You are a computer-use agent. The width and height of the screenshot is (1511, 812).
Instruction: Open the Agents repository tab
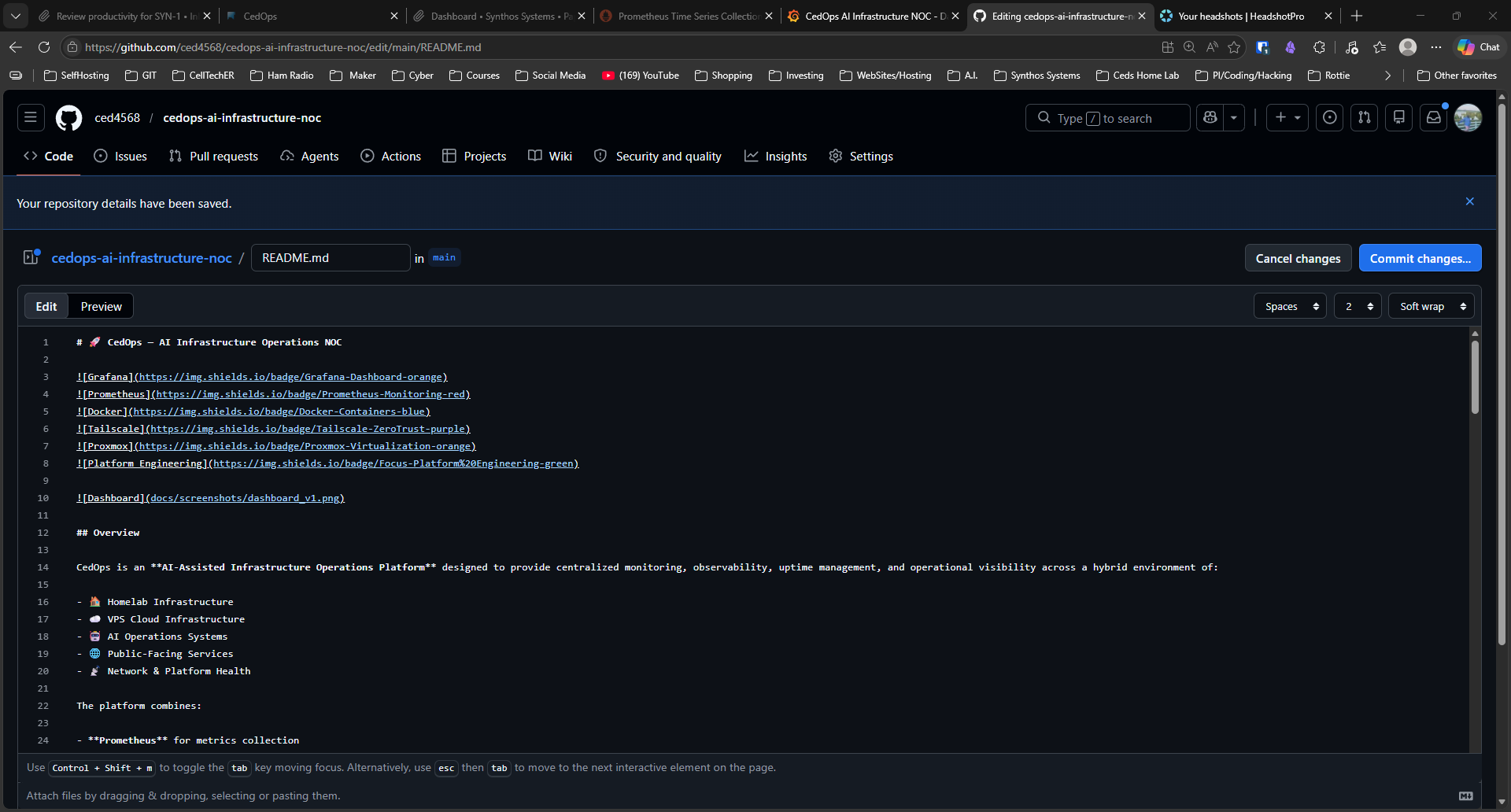[309, 156]
